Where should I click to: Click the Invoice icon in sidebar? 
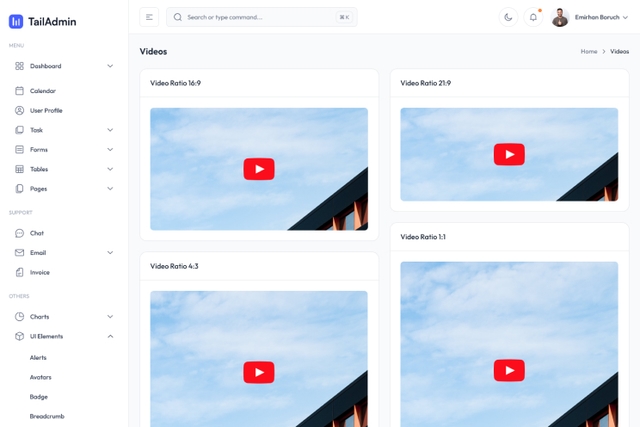(x=19, y=272)
